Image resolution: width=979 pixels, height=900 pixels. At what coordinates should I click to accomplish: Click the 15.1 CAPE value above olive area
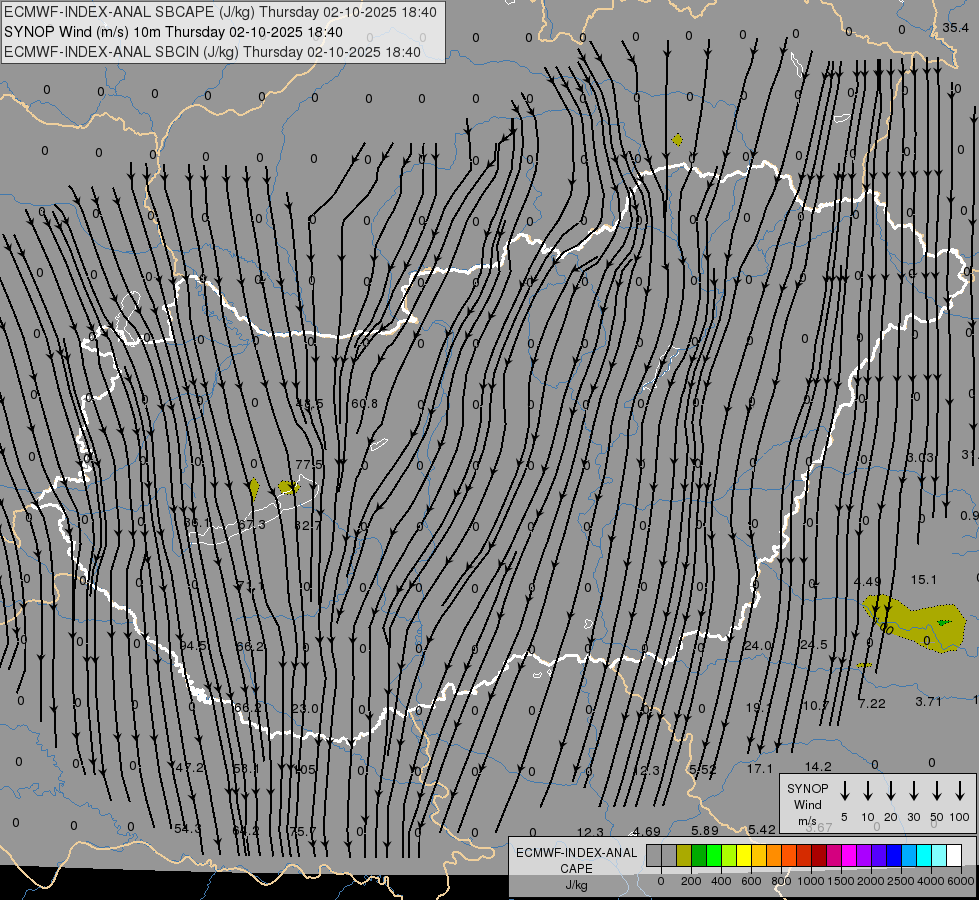click(923, 580)
